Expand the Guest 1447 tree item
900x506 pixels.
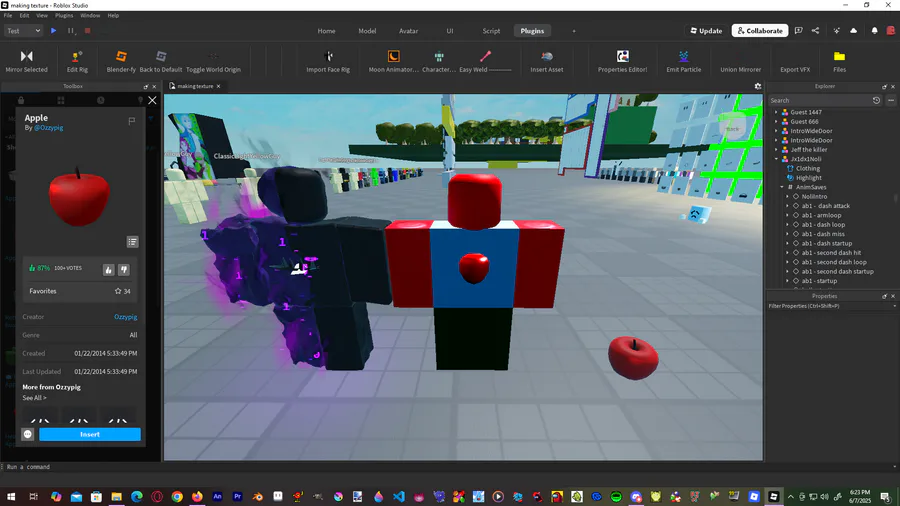[776, 112]
